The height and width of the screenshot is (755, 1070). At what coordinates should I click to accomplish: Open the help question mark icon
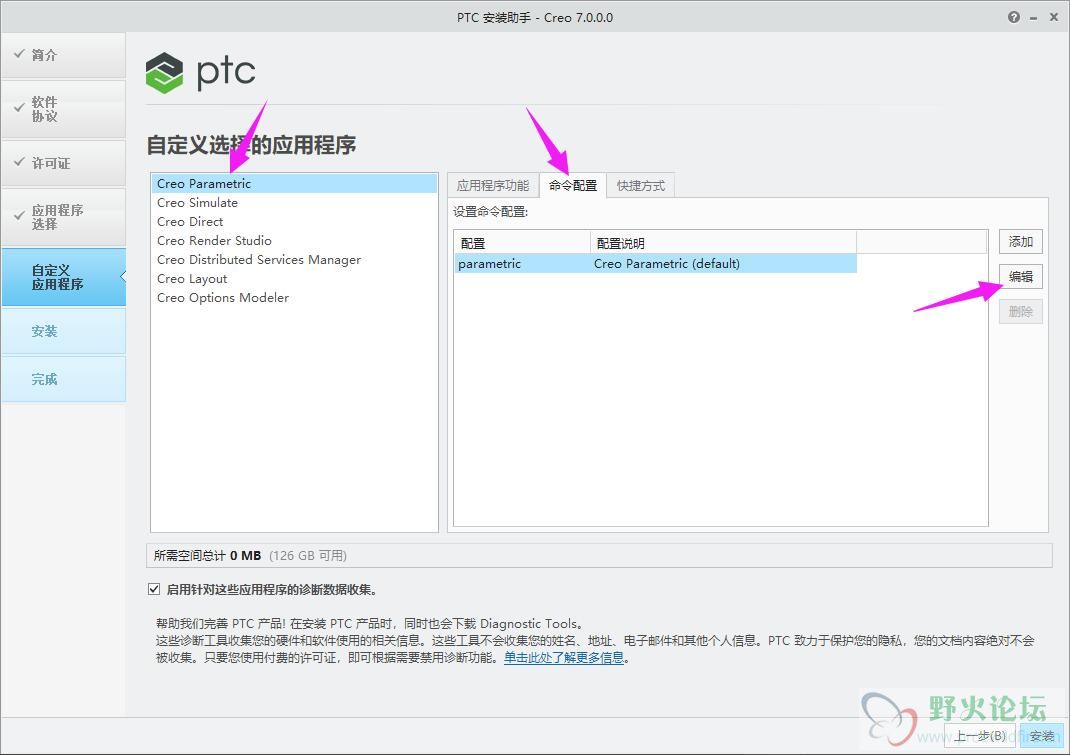click(1013, 17)
